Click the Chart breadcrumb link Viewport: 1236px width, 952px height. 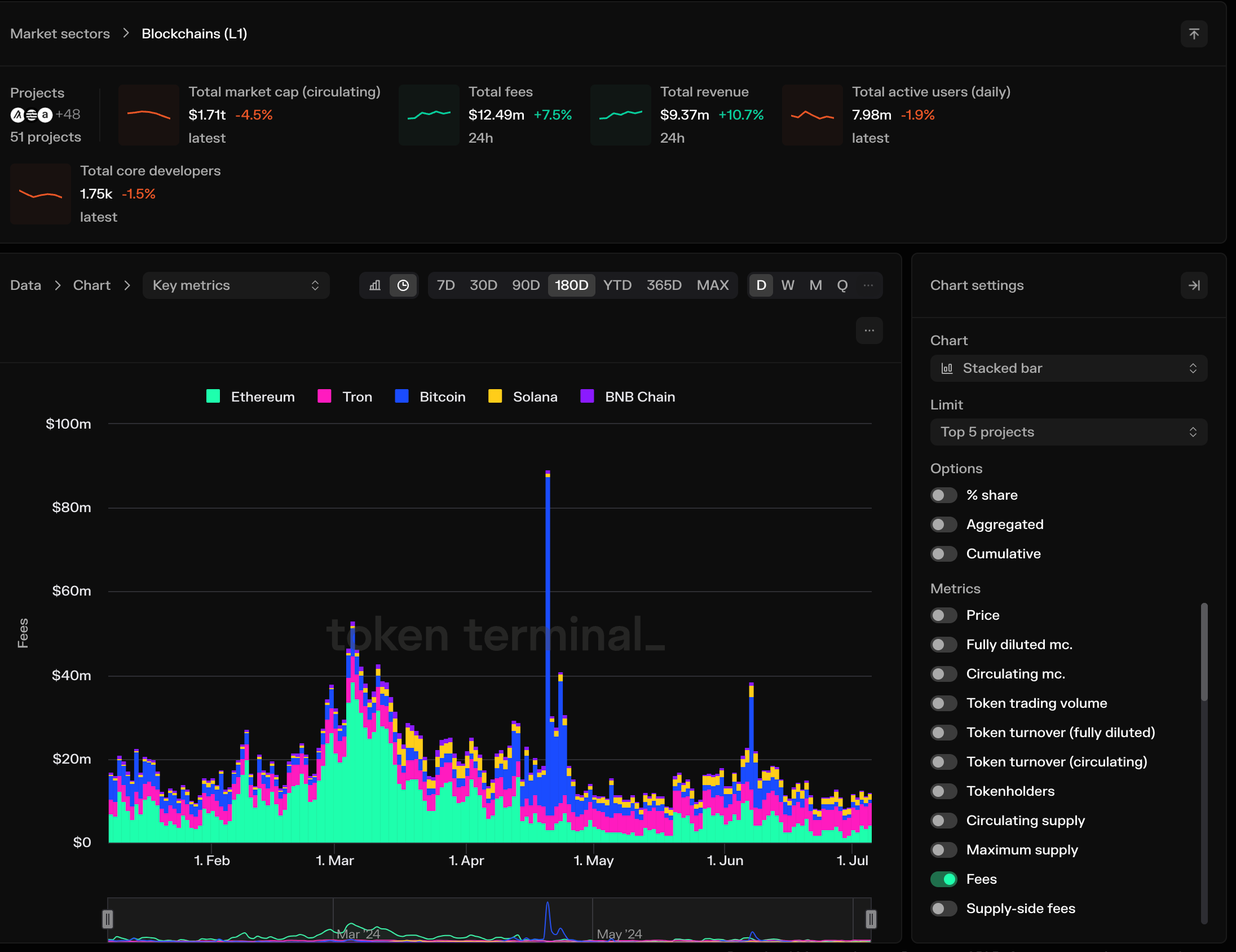pos(92,285)
